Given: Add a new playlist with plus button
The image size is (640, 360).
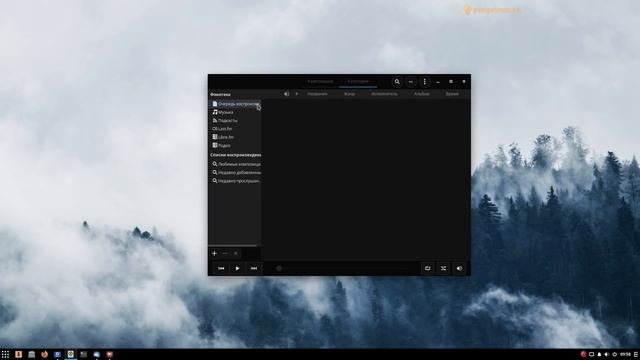Looking at the screenshot, I should [x=214, y=253].
